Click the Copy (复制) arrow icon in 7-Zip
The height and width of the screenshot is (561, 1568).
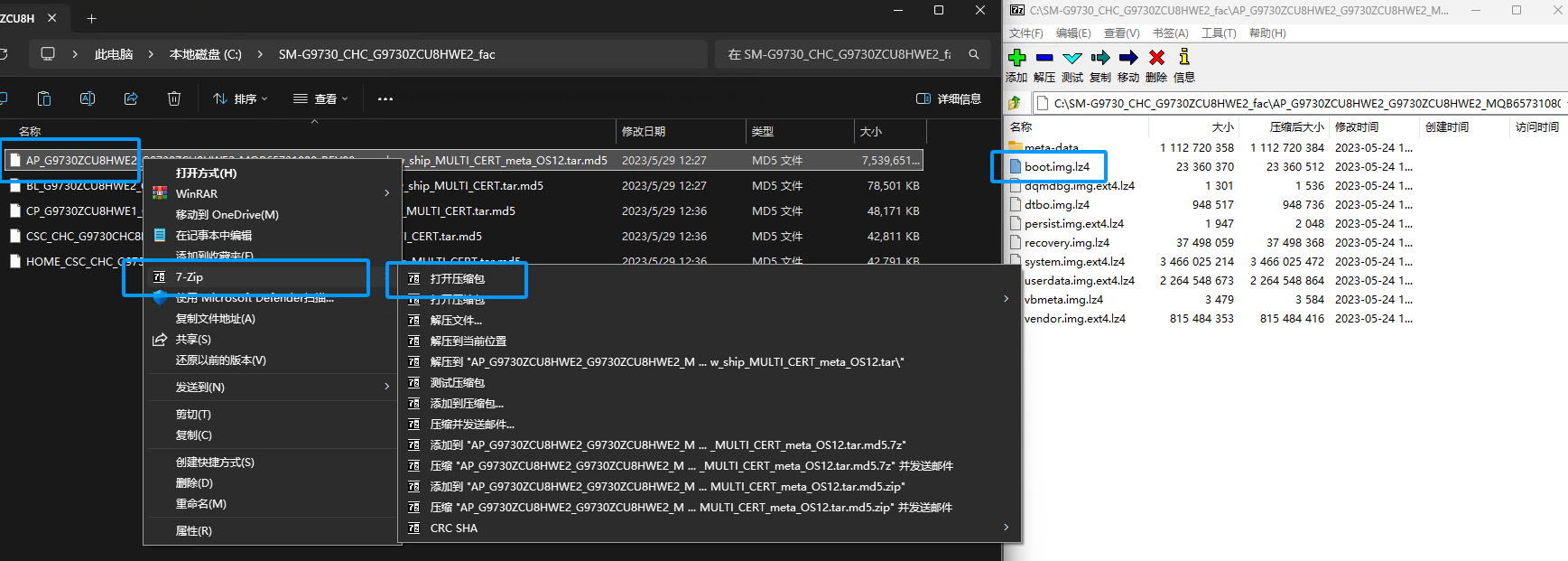coord(1100,58)
